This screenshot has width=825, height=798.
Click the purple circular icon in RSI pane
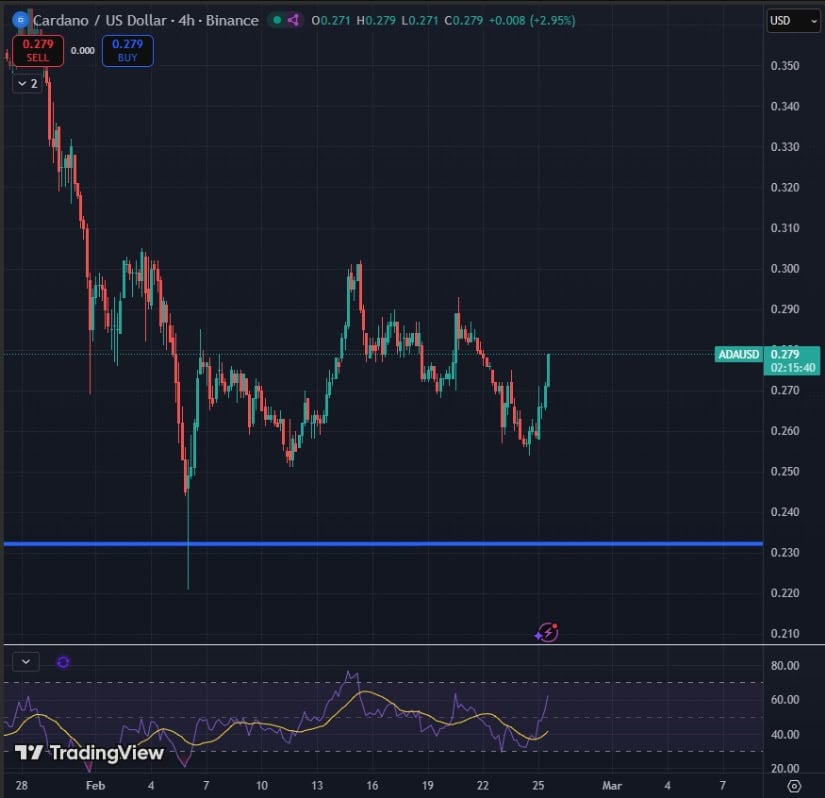pyautogui.click(x=63, y=661)
